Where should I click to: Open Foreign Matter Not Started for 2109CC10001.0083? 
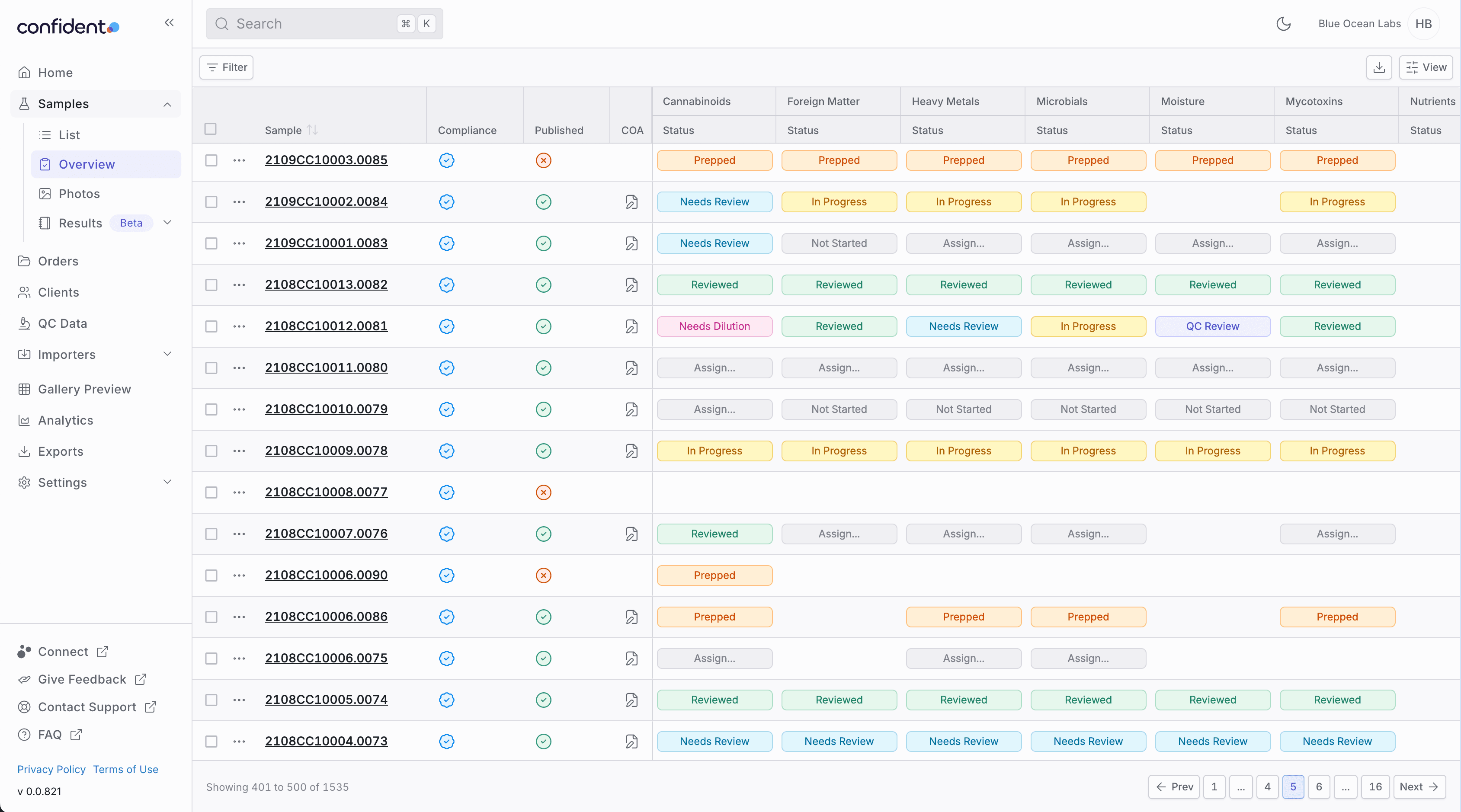coord(839,243)
